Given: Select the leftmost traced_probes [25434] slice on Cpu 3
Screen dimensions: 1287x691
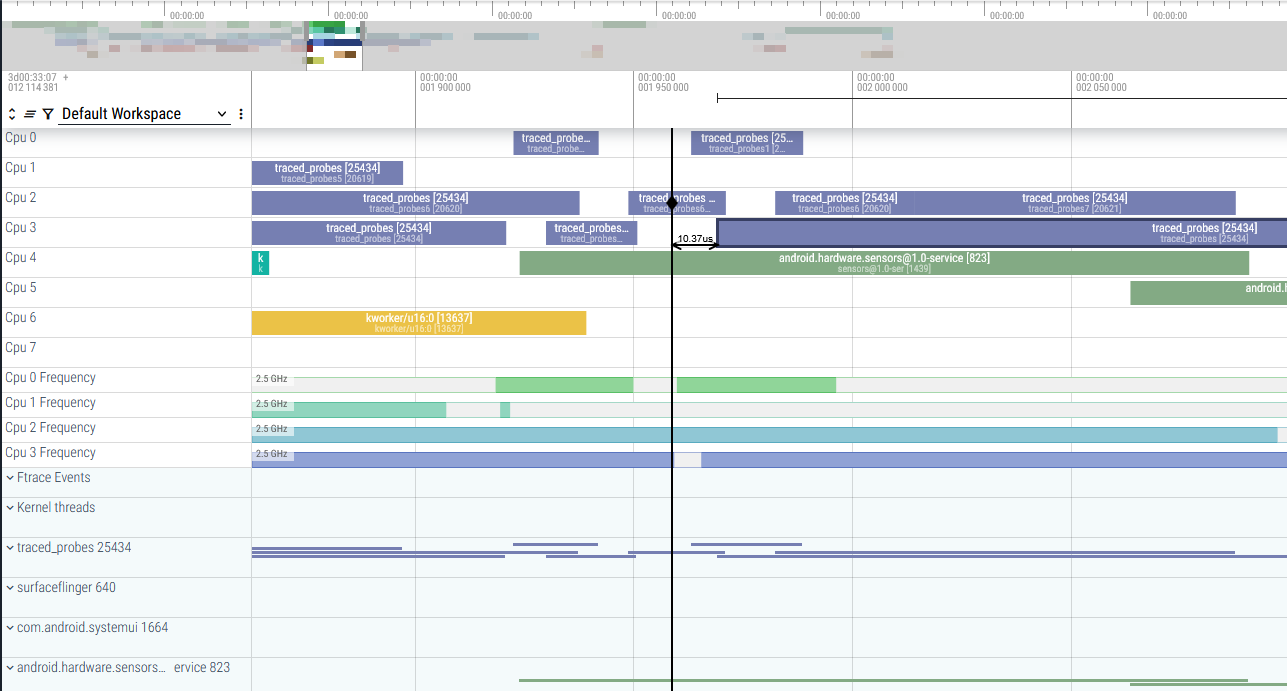Looking at the screenshot, I should point(379,233).
